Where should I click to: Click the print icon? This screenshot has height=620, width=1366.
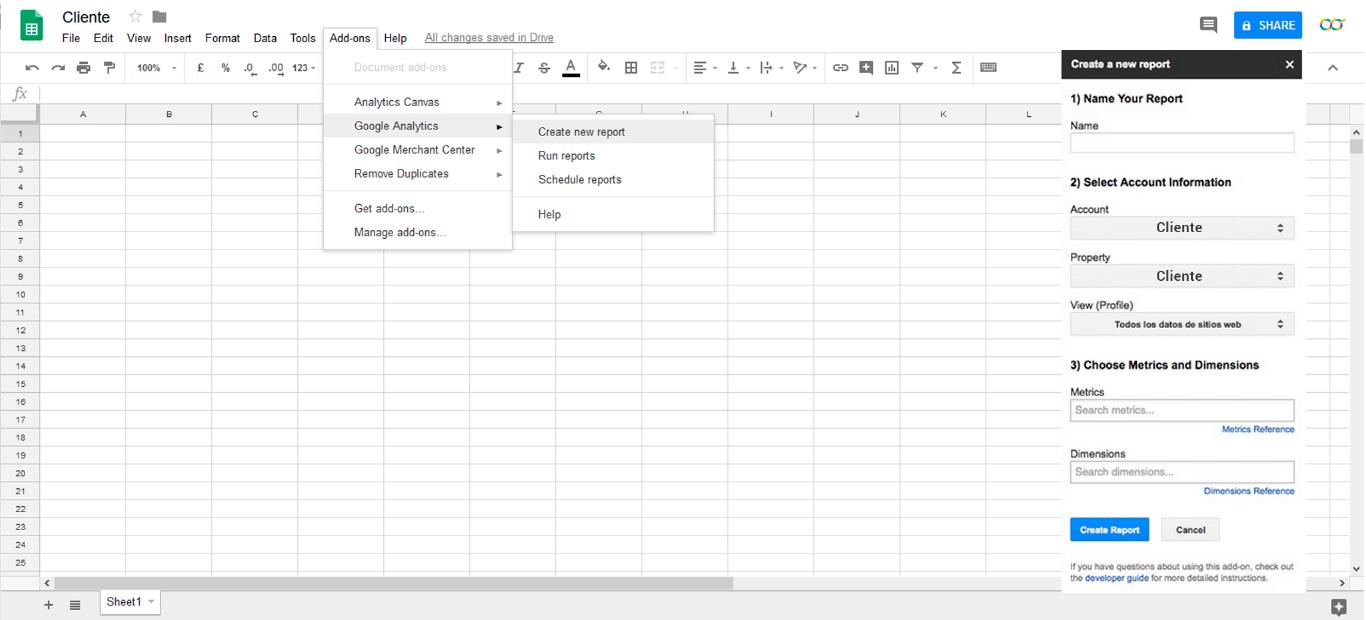point(83,68)
